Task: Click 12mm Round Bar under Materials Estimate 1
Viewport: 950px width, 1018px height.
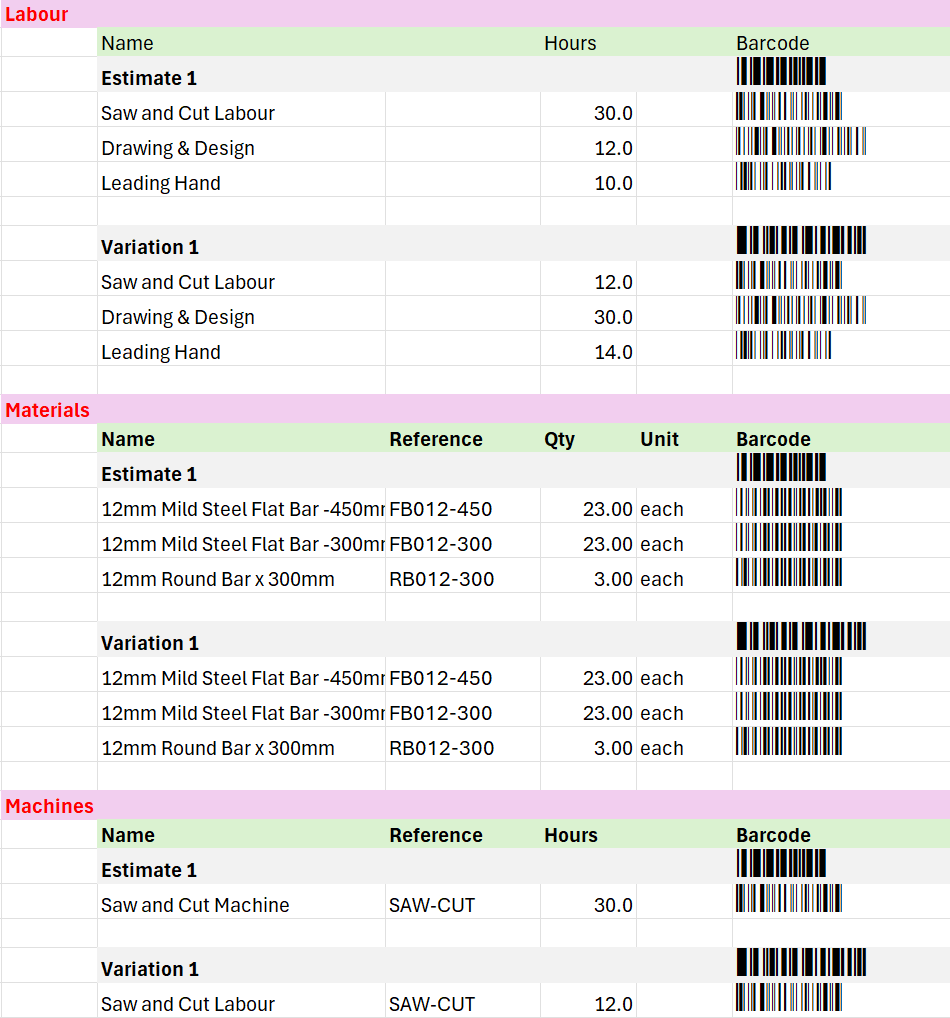Action: (218, 579)
